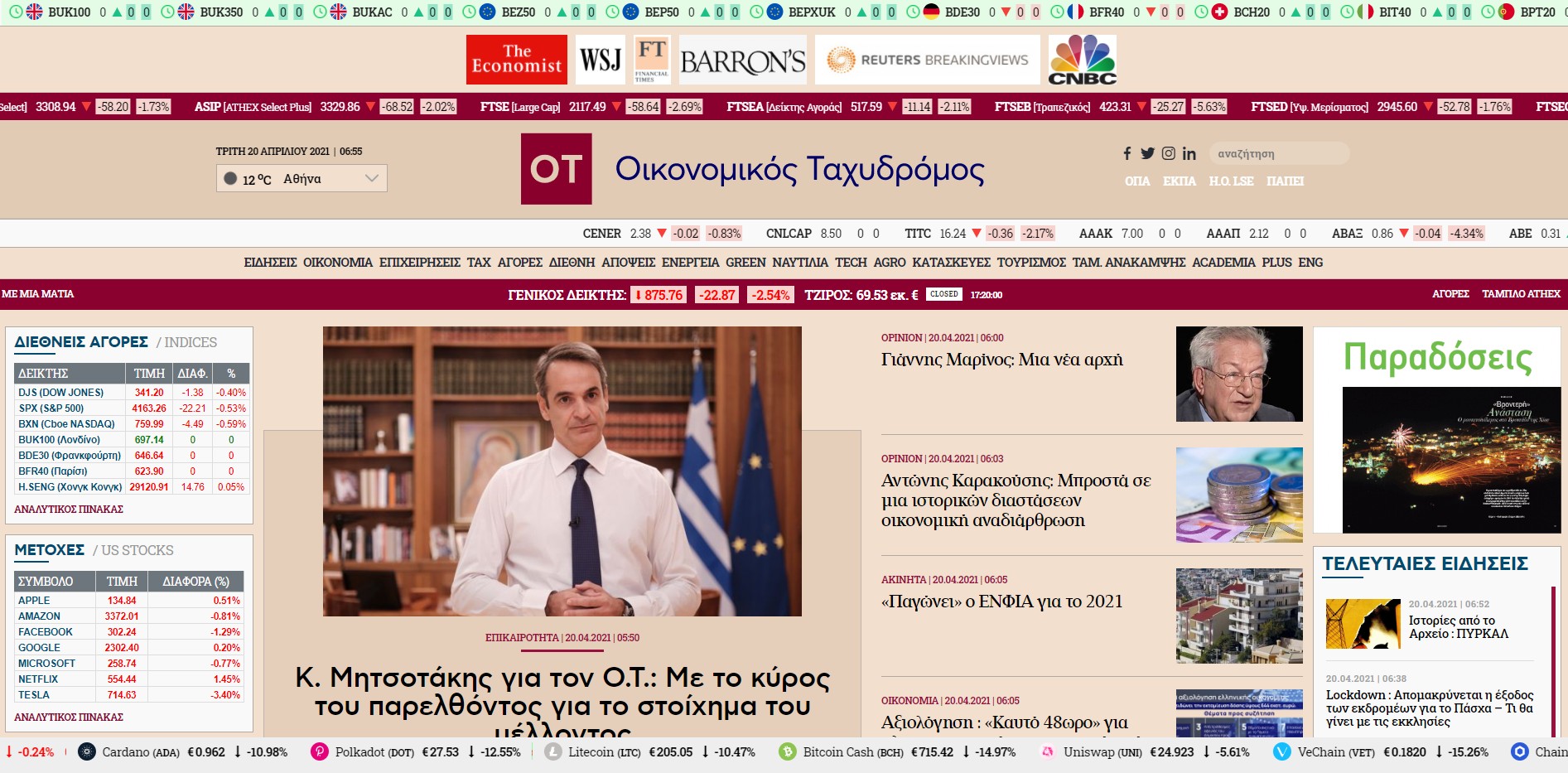This screenshot has width=1568, height=773.
Task: Open ΑΝΑΛΥΤΙΚΟΣ ΠΙΝΑΚΑΣ under ΔΙΕΘΝΕΙΣ ΑΓΟΡΕΣ
Action: click(x=70, y=509)
